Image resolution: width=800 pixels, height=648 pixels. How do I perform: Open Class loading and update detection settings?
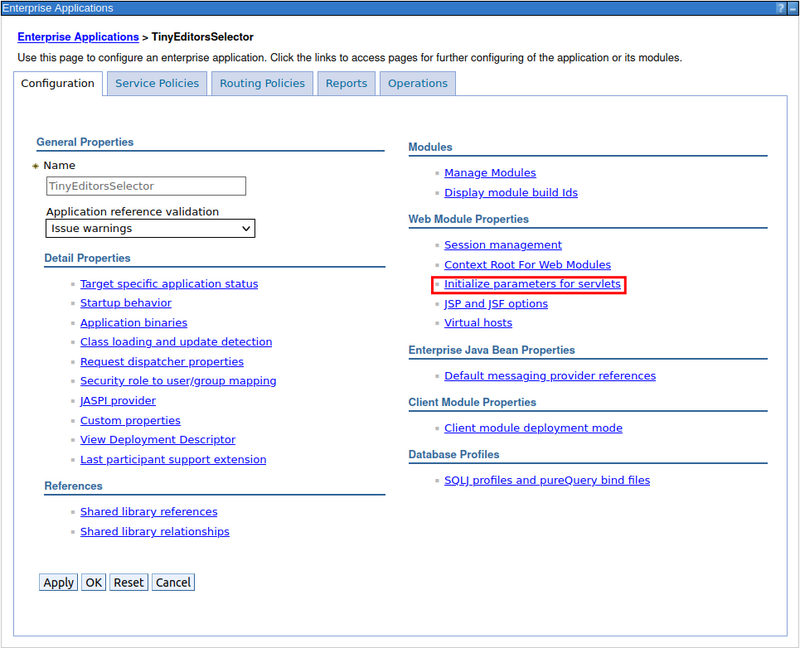pos(176,341)
